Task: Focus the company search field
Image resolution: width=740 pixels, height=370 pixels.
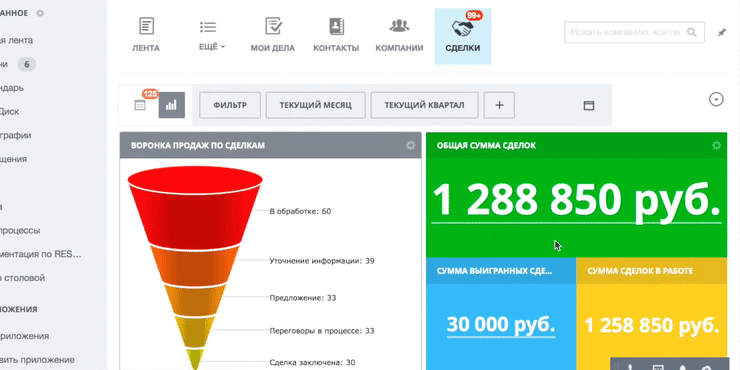Action: pos(634,32)
